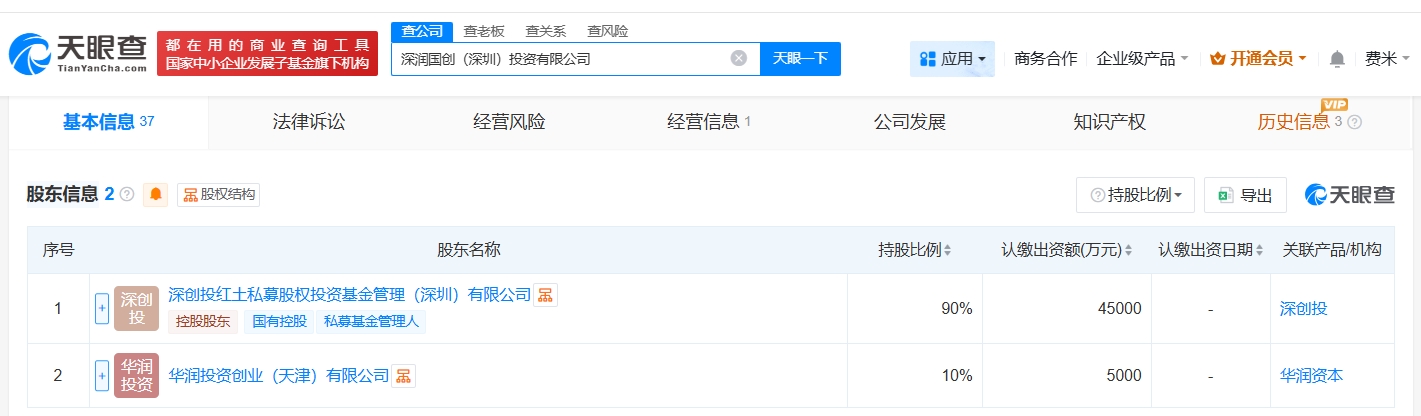Click the 华润投资 company logo thumbnail
The image size is (1421, 416).
pyautogui.click(x=136, y=376)
